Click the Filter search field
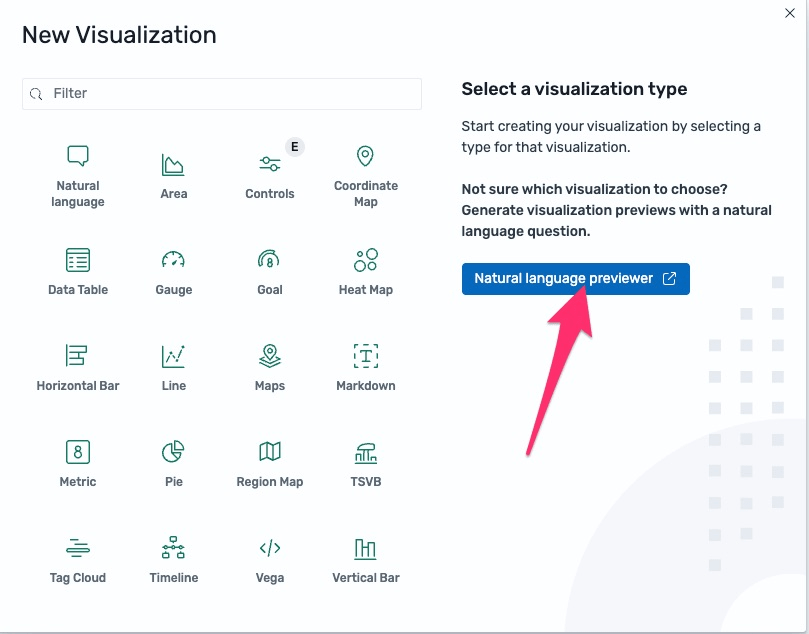This screenshot has width=809, height=634. (222, 94)
